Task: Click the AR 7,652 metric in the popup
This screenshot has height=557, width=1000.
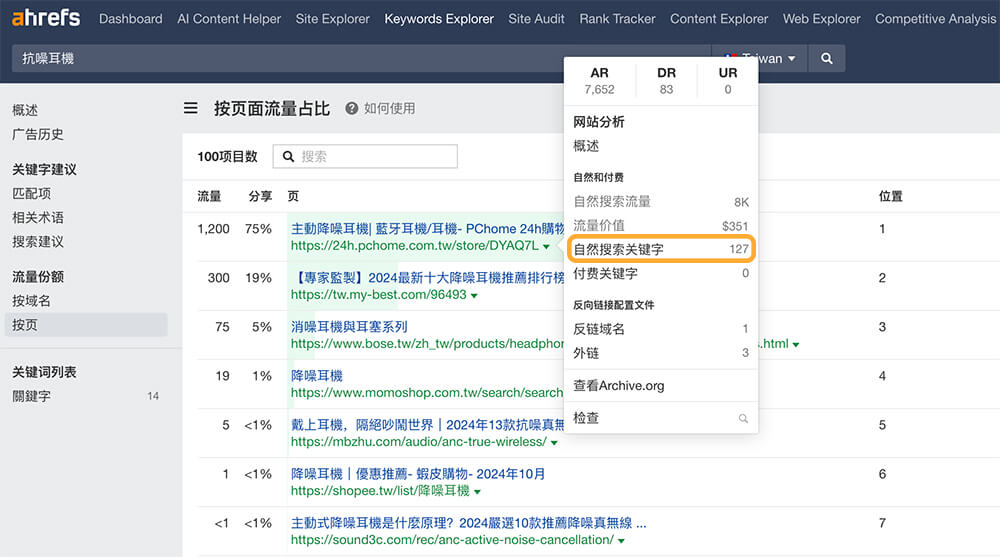Action: click(599, 81)
